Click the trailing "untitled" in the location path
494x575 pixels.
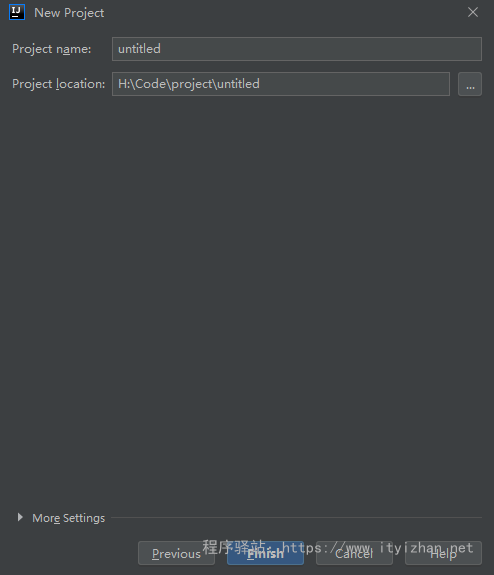pos(238,84)
